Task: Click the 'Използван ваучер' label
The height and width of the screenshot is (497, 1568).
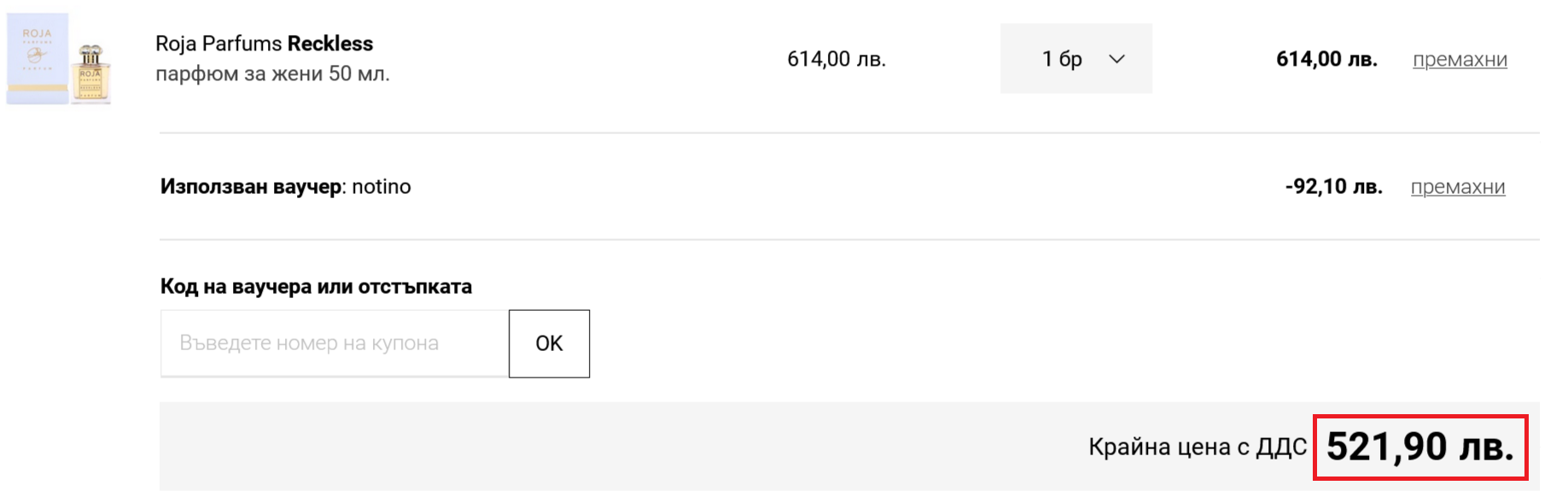Action: (251, 186)
